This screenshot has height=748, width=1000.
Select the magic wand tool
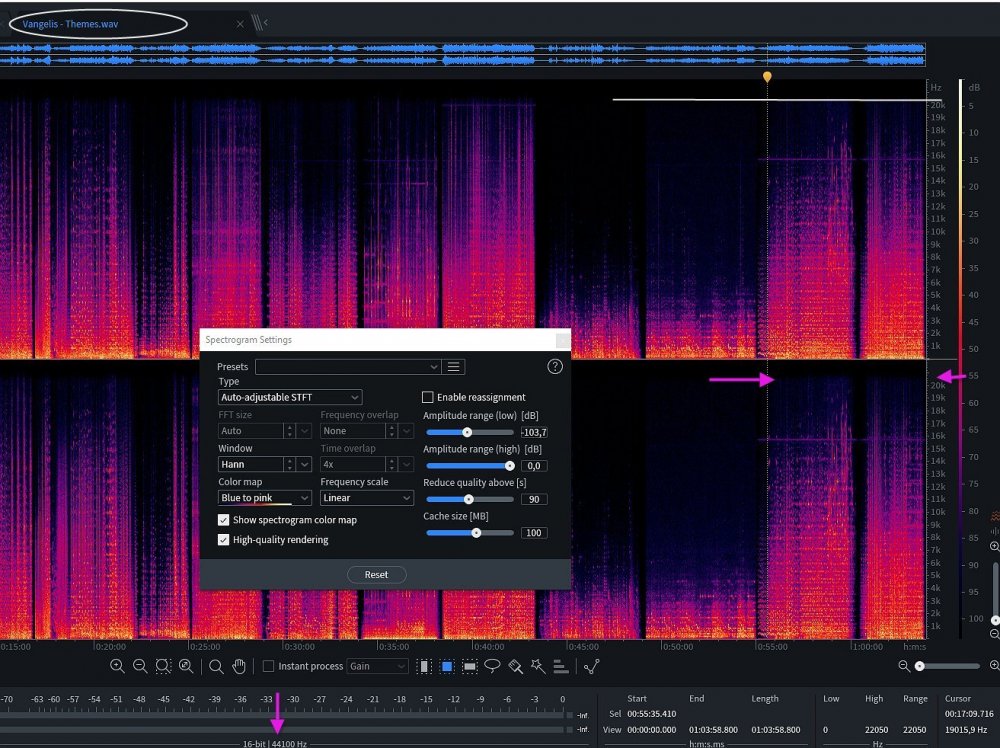[538, 666]
